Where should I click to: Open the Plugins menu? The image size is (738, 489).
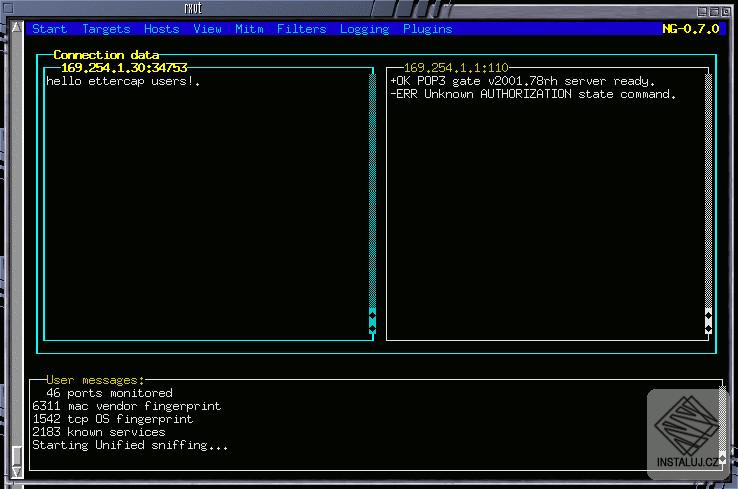click(x=427, y=29)
